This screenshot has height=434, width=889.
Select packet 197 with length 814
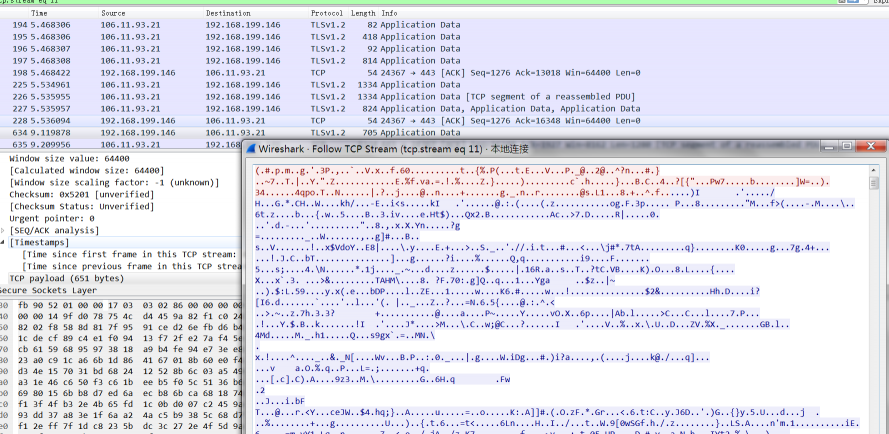coord(444,61)
